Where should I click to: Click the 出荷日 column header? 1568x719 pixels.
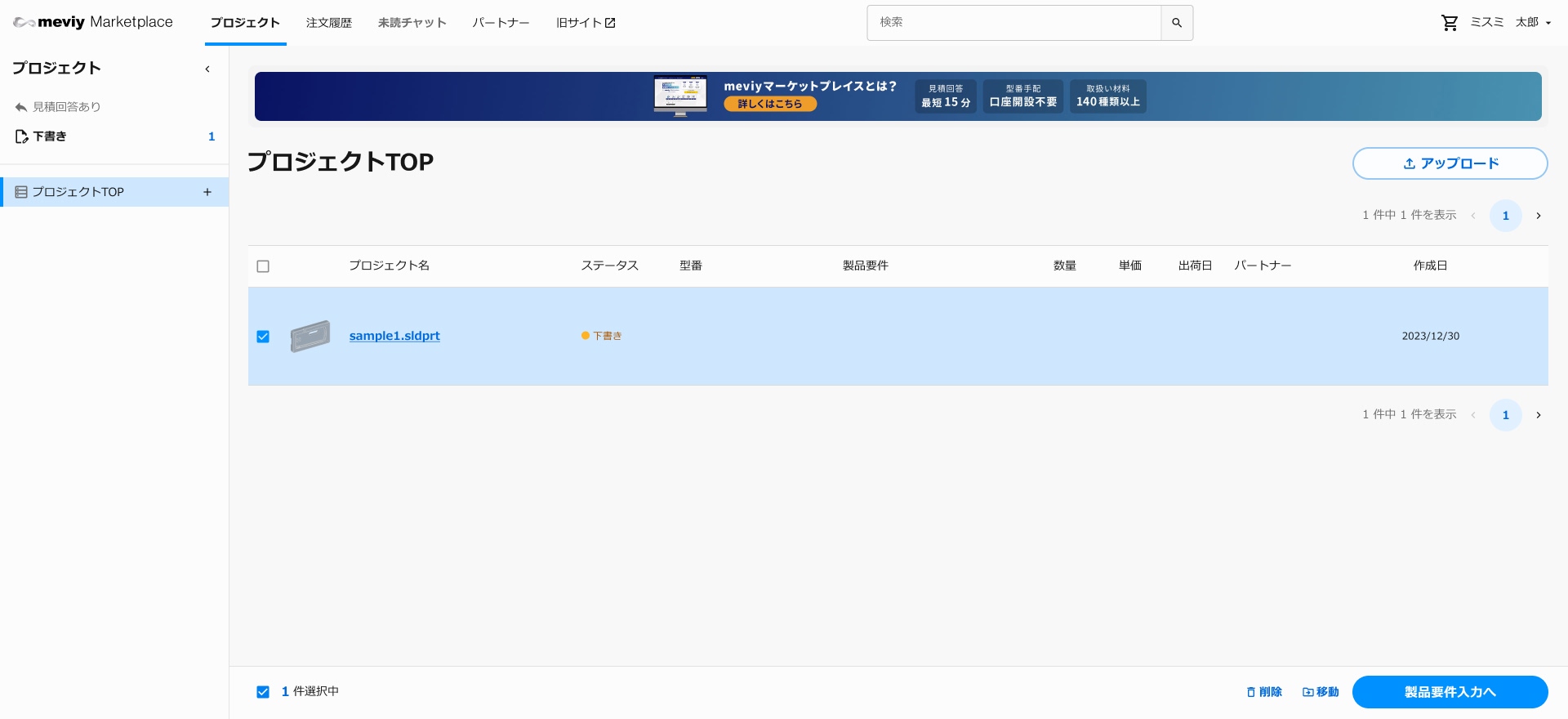click(x=1196, y=266)
